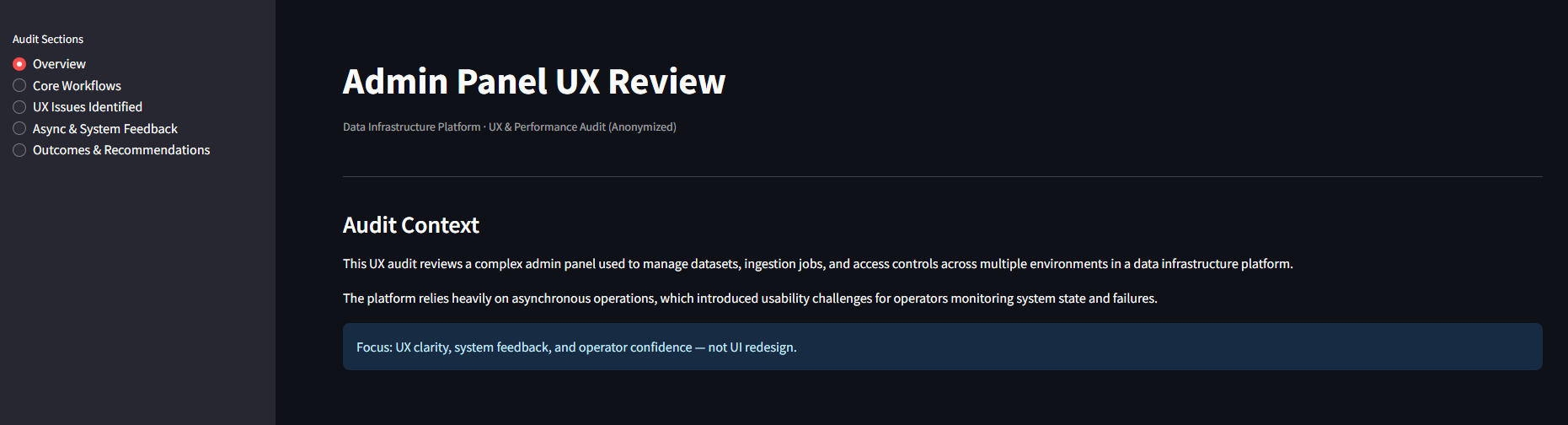Go to the Async & System Feedback label
Viewport: 1568px width, 425px height.
coord(105,129)
